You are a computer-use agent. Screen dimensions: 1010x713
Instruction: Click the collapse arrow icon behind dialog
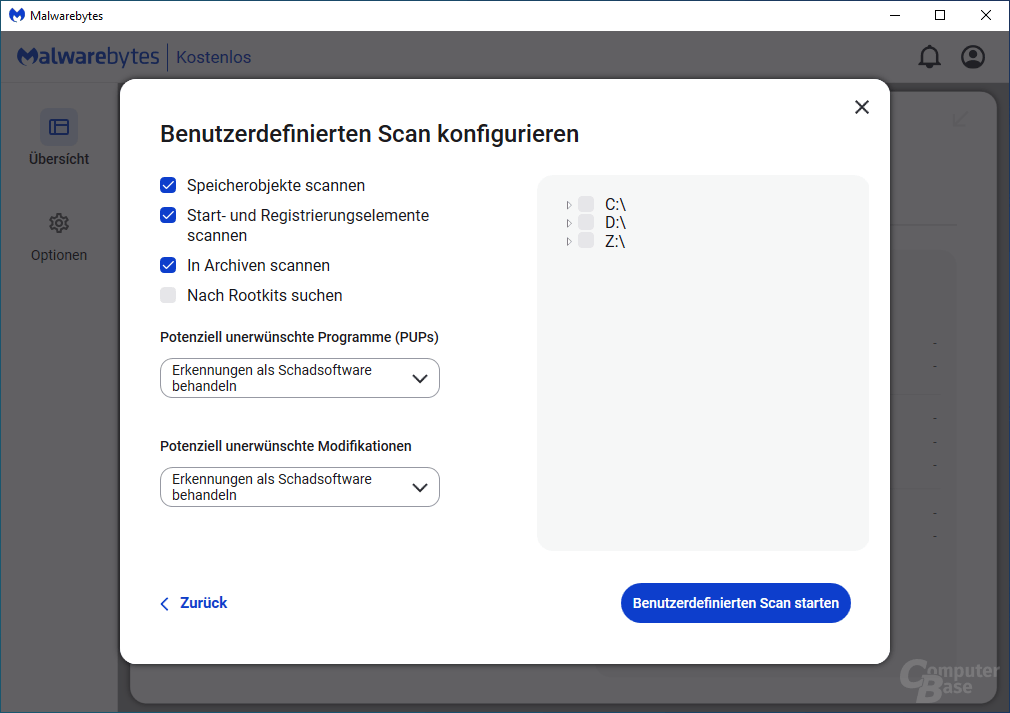coord(960,119)
